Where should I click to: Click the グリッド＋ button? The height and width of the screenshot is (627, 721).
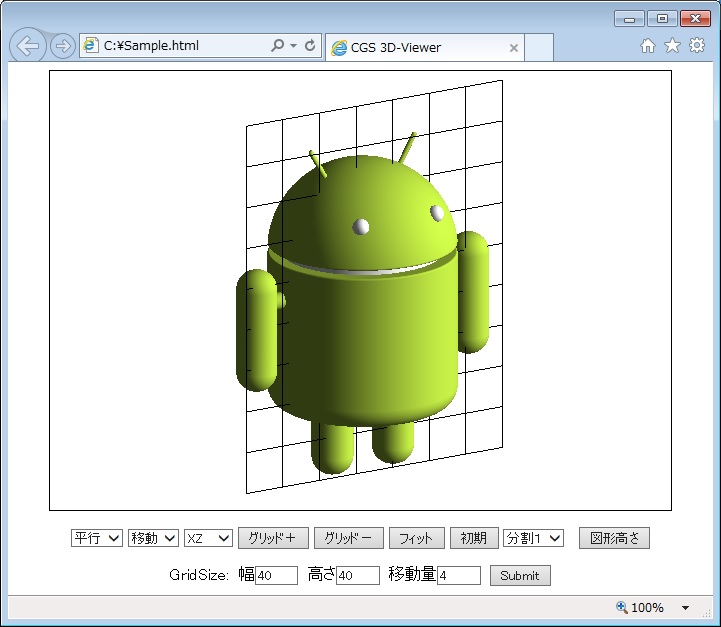pos(273,538)
